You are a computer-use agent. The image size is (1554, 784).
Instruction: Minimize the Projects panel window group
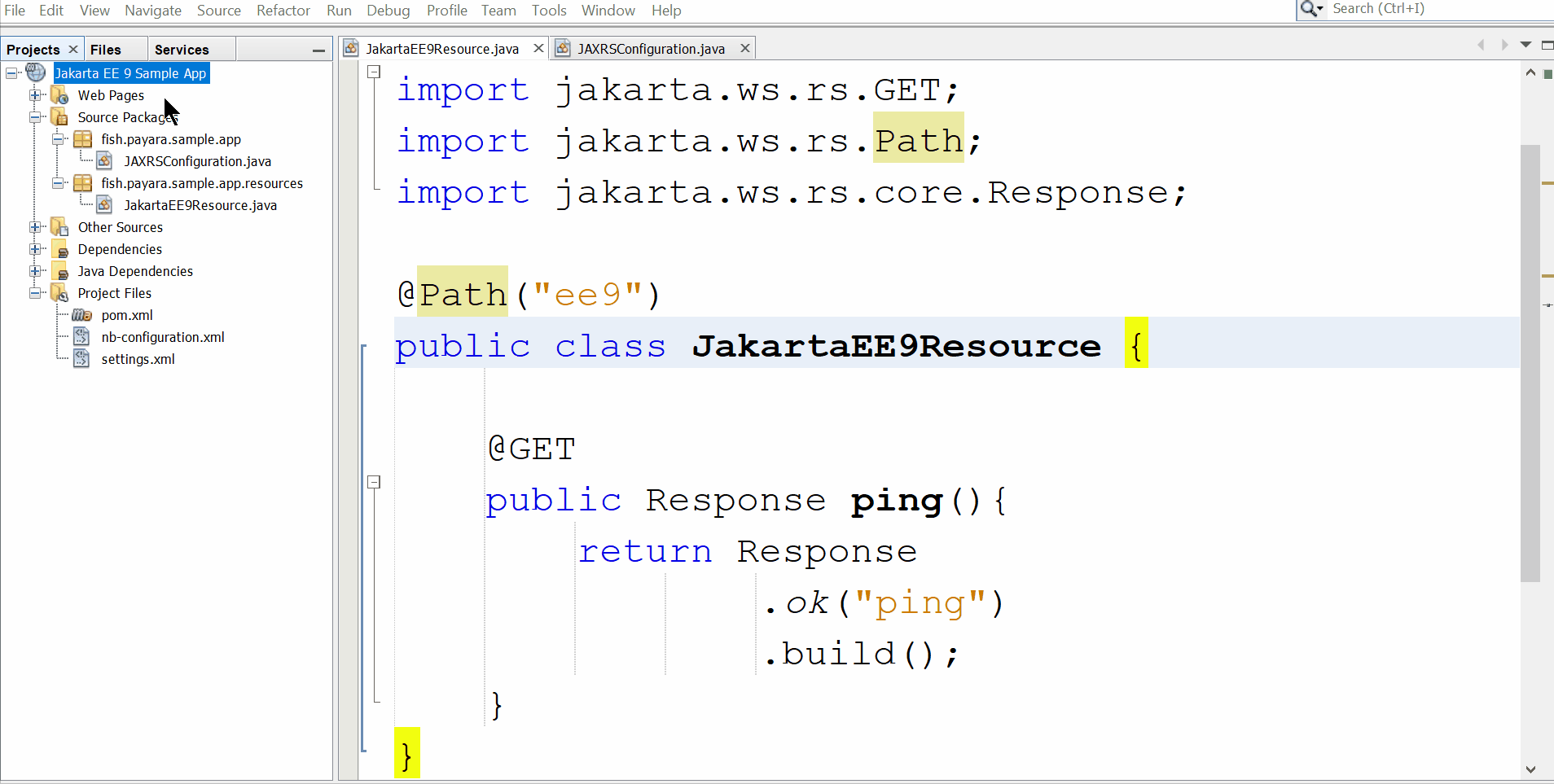tap(318, 50)
